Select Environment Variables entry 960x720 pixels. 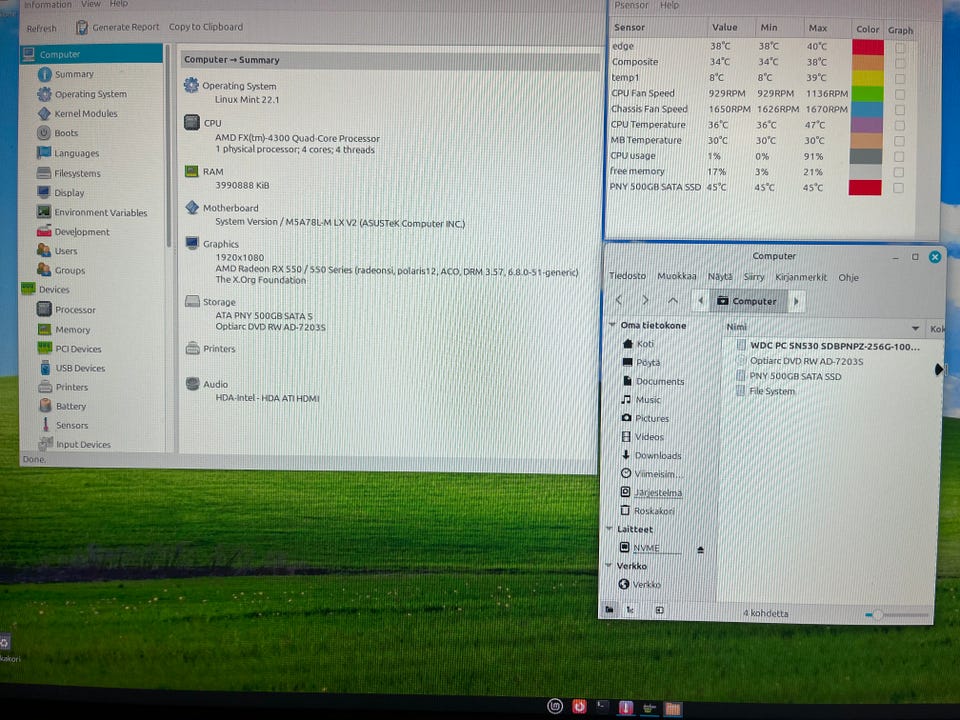tap(101, 212)
